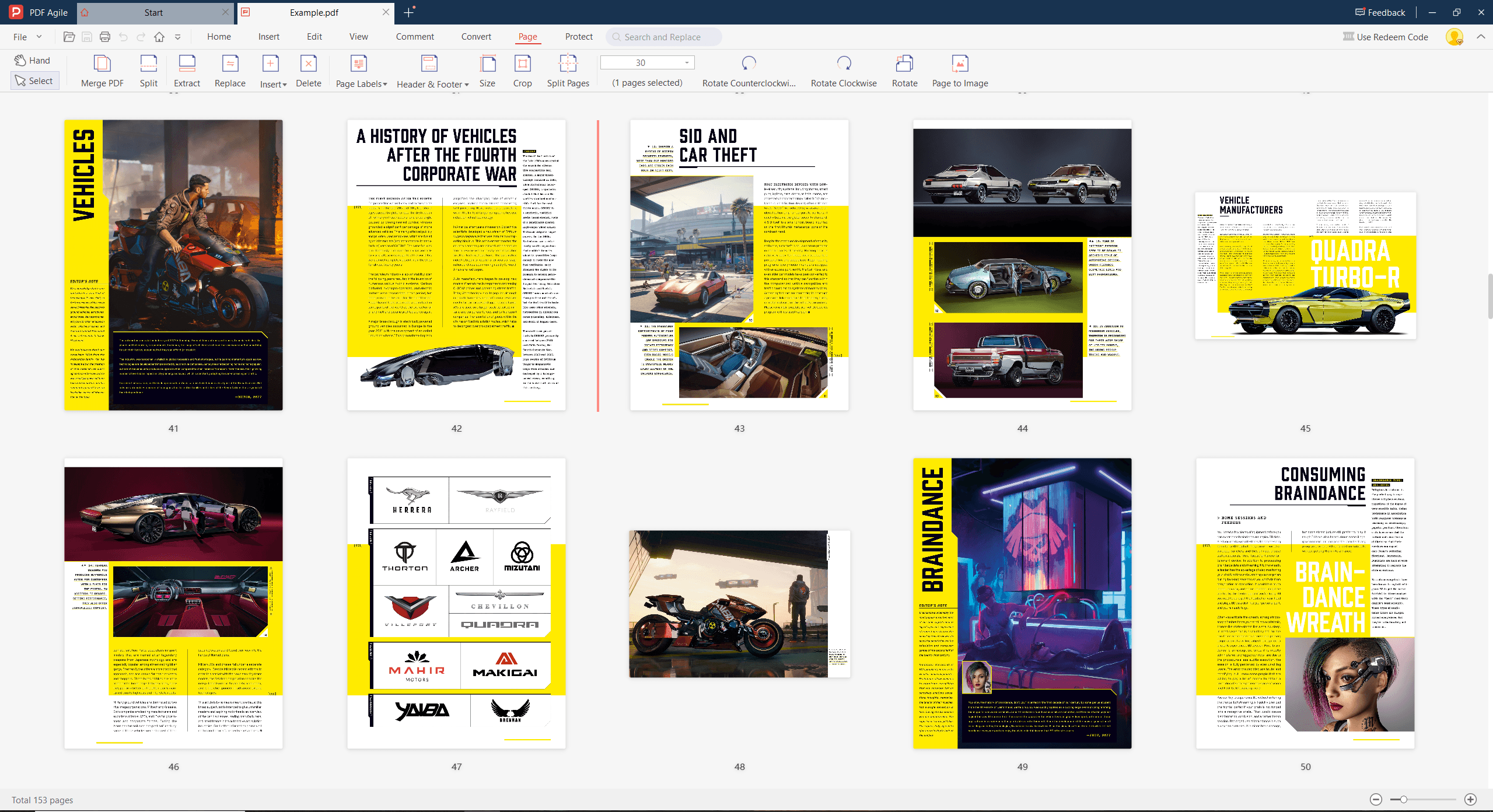
Task: Open the Edit ribbon tab
Action: 314,37
